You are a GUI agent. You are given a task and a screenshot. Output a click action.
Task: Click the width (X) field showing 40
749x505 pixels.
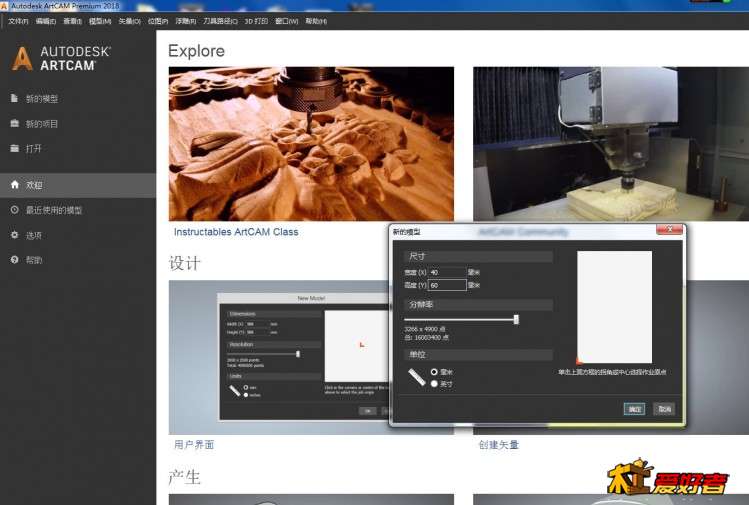(447, 272)
